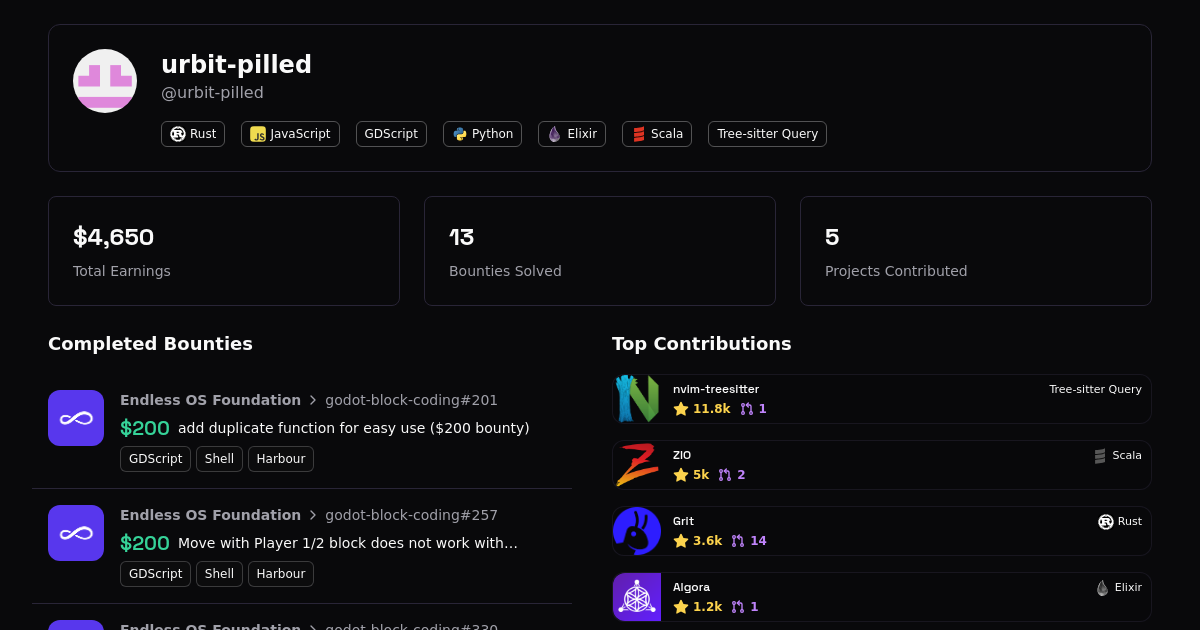Select the Elixir language badge
This screenshot has width=1200, height=630.
[572, 134]
